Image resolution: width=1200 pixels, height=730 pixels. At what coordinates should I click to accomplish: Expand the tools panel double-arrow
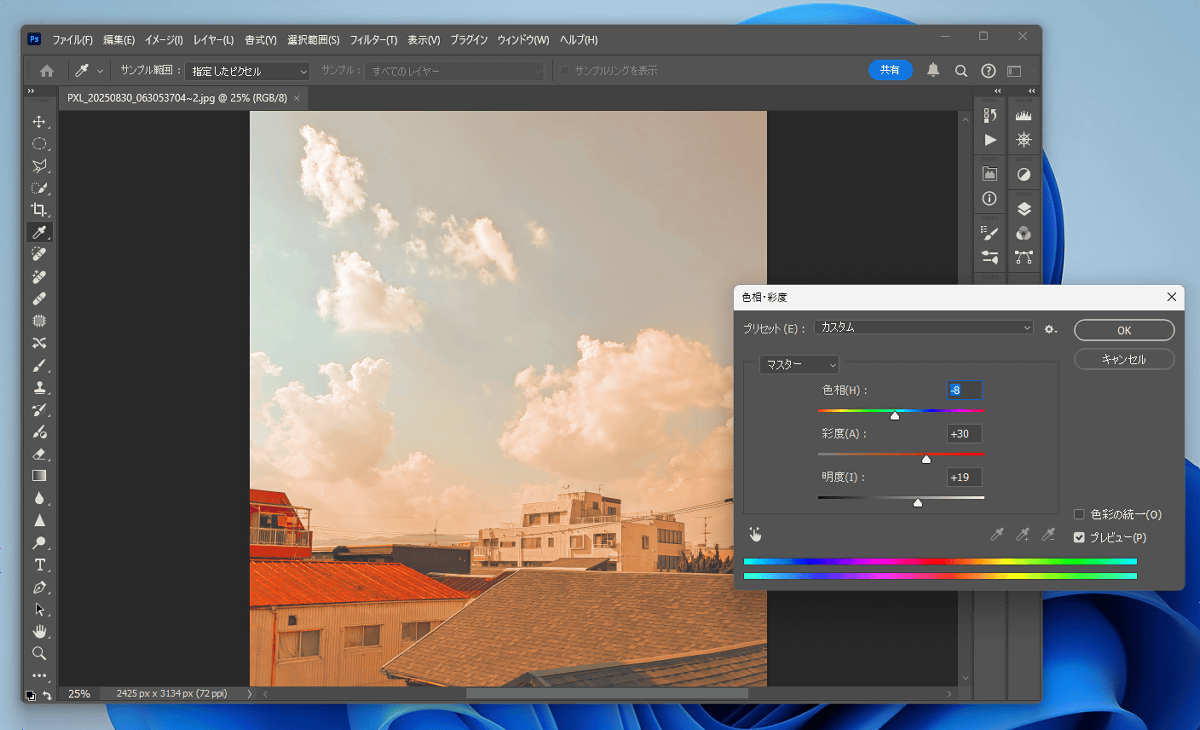coord(31,91)
